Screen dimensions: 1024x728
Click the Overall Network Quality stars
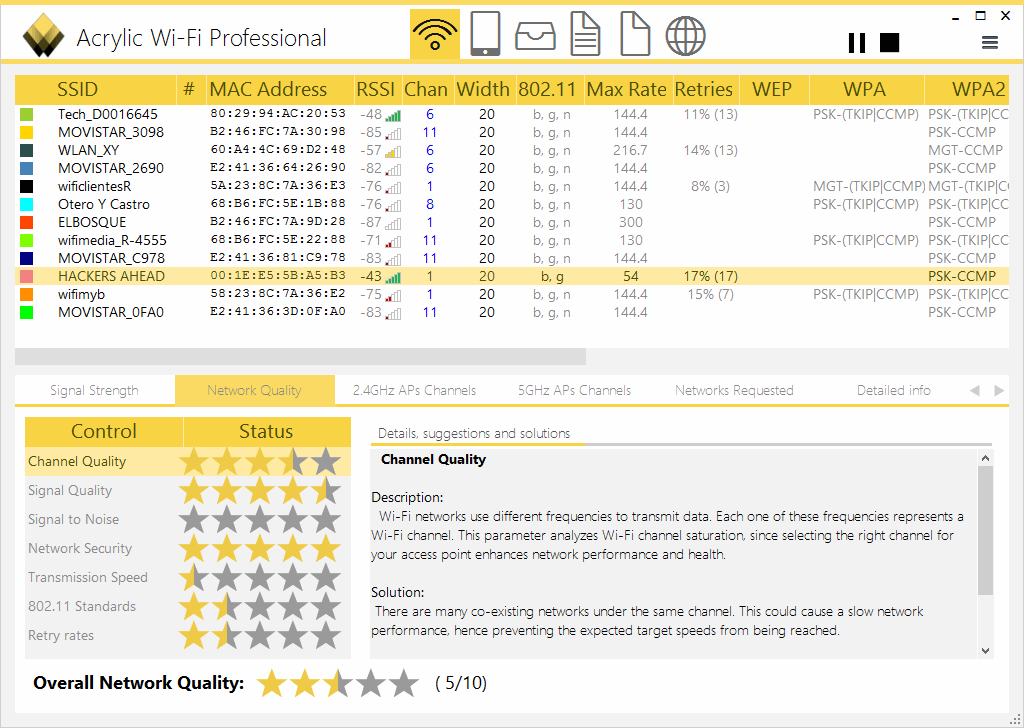tap(338, 684)
